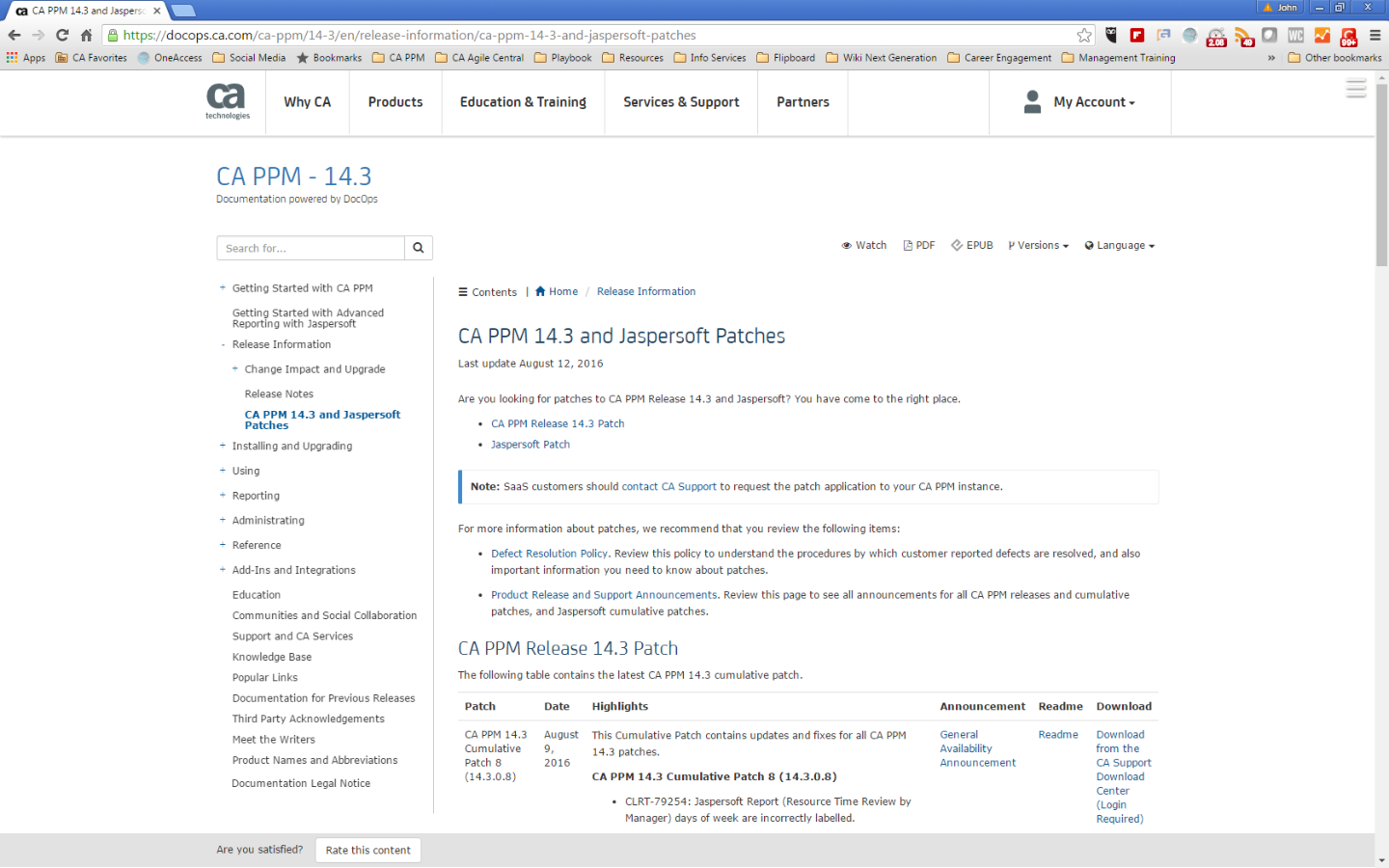Image resolution: width=1389 pixels, height=868 pixels.
Task: Expand the Reporting tree node
Action: (223, 495)
